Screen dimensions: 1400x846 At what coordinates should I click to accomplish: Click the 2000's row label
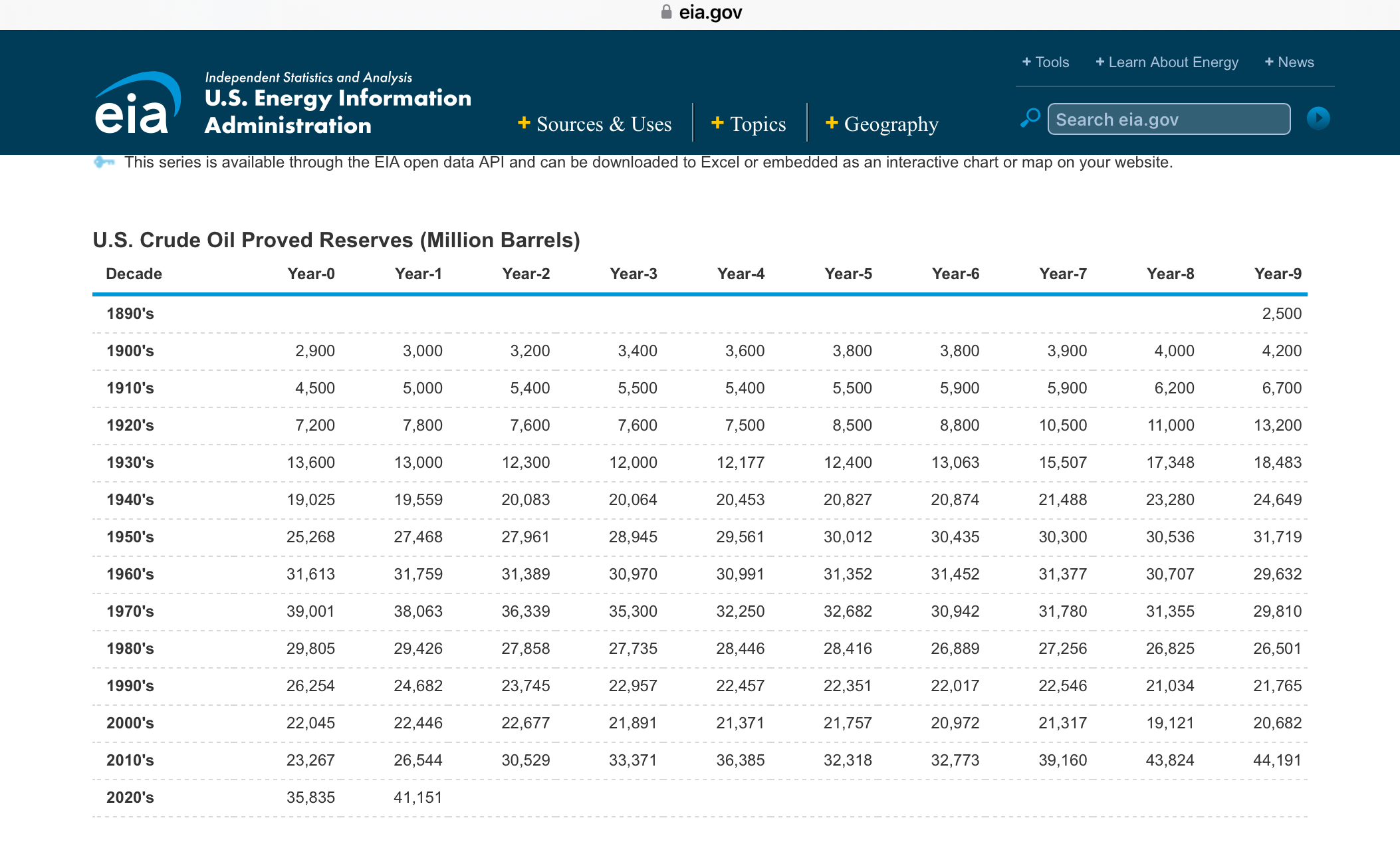(x=130, y=723)
